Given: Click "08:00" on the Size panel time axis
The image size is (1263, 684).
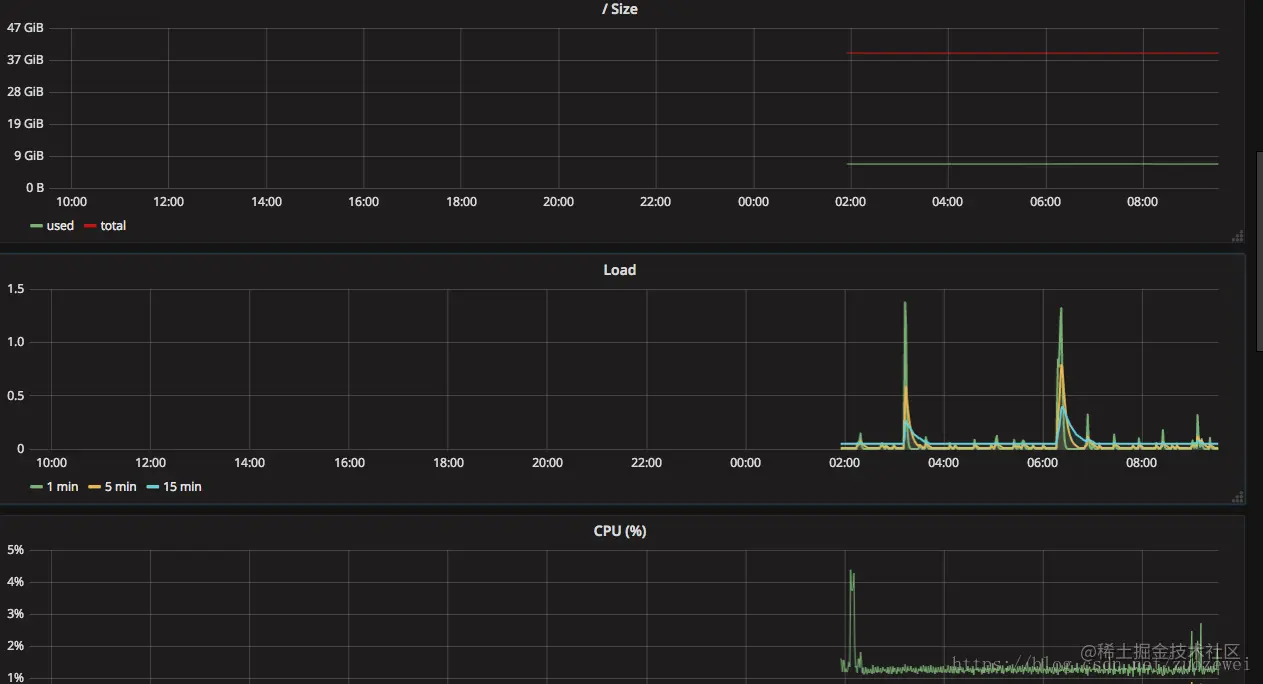Looking at the screenshot, I should click(1142, 202).
